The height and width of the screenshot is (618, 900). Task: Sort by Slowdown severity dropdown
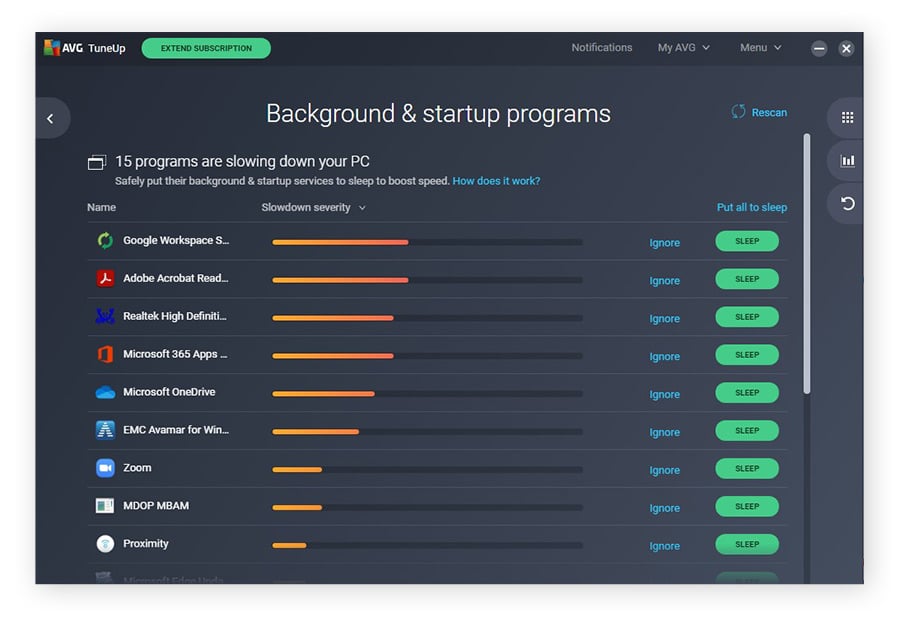click(x=313, y=208)
